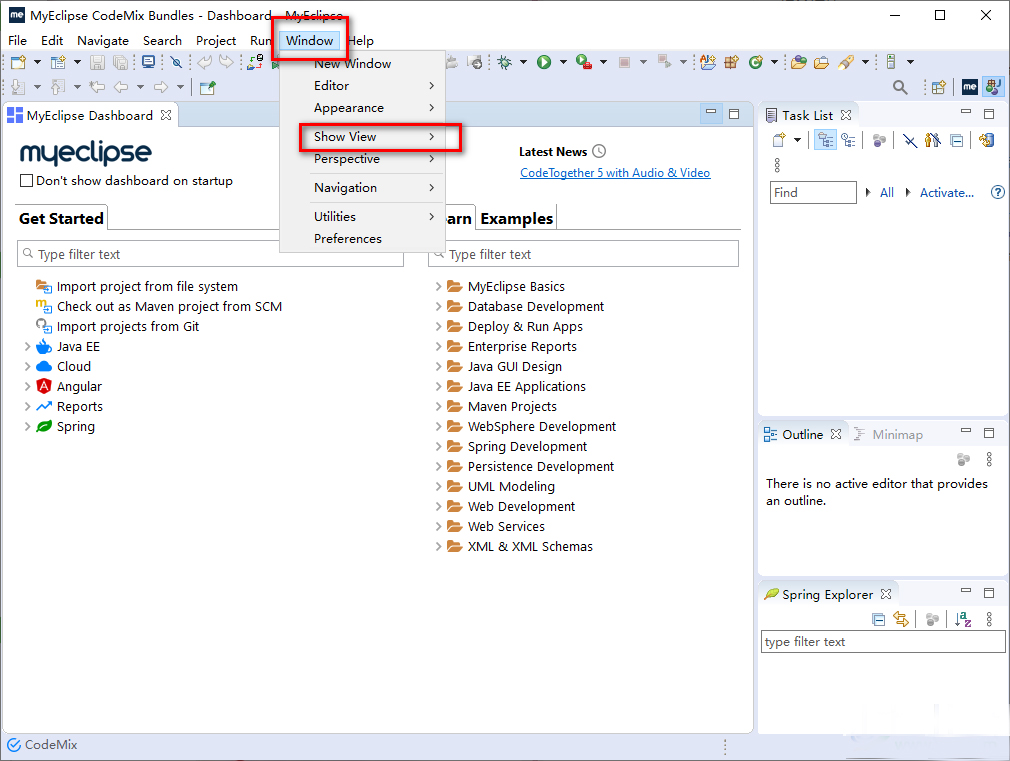The width and height of the screenshot is (1010, 761).
Task: Click Synchronize Changed icon in Task List
Action: (986, 140)
